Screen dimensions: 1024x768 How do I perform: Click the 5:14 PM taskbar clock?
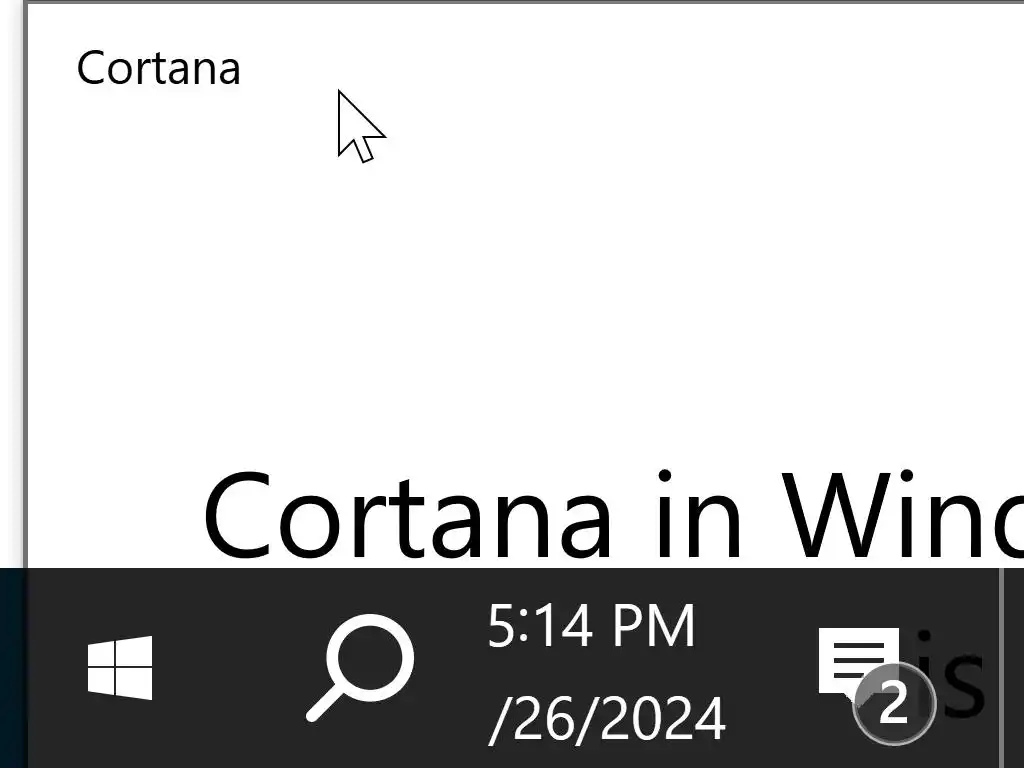(x=591, y=626)
